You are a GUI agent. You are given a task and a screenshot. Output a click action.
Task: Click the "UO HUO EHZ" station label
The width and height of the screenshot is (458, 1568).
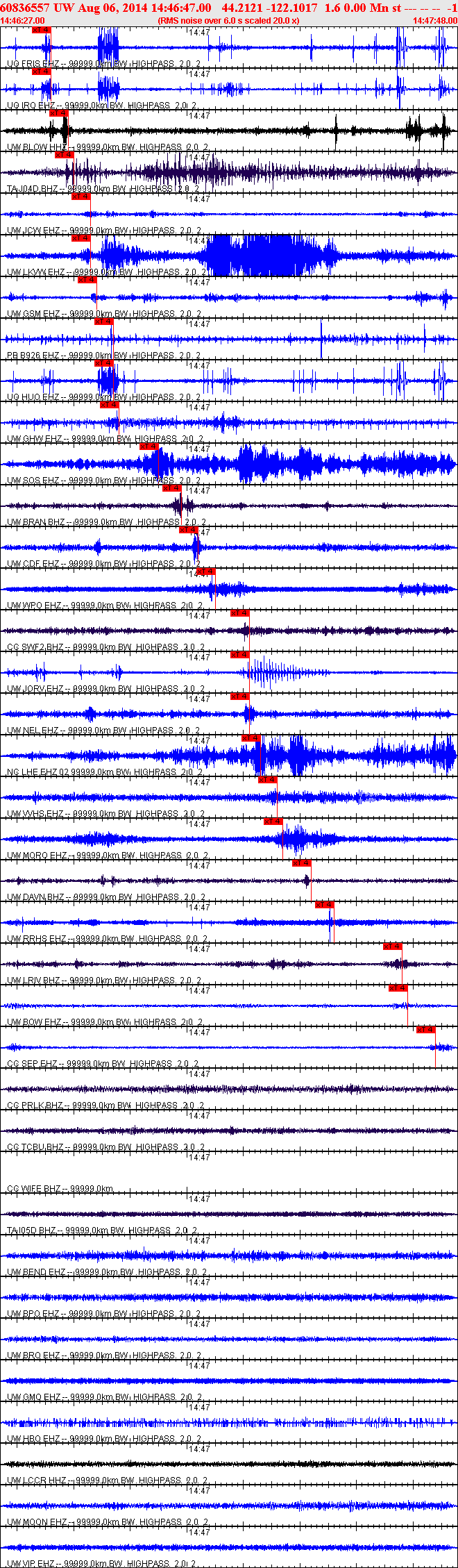(33, 397)
